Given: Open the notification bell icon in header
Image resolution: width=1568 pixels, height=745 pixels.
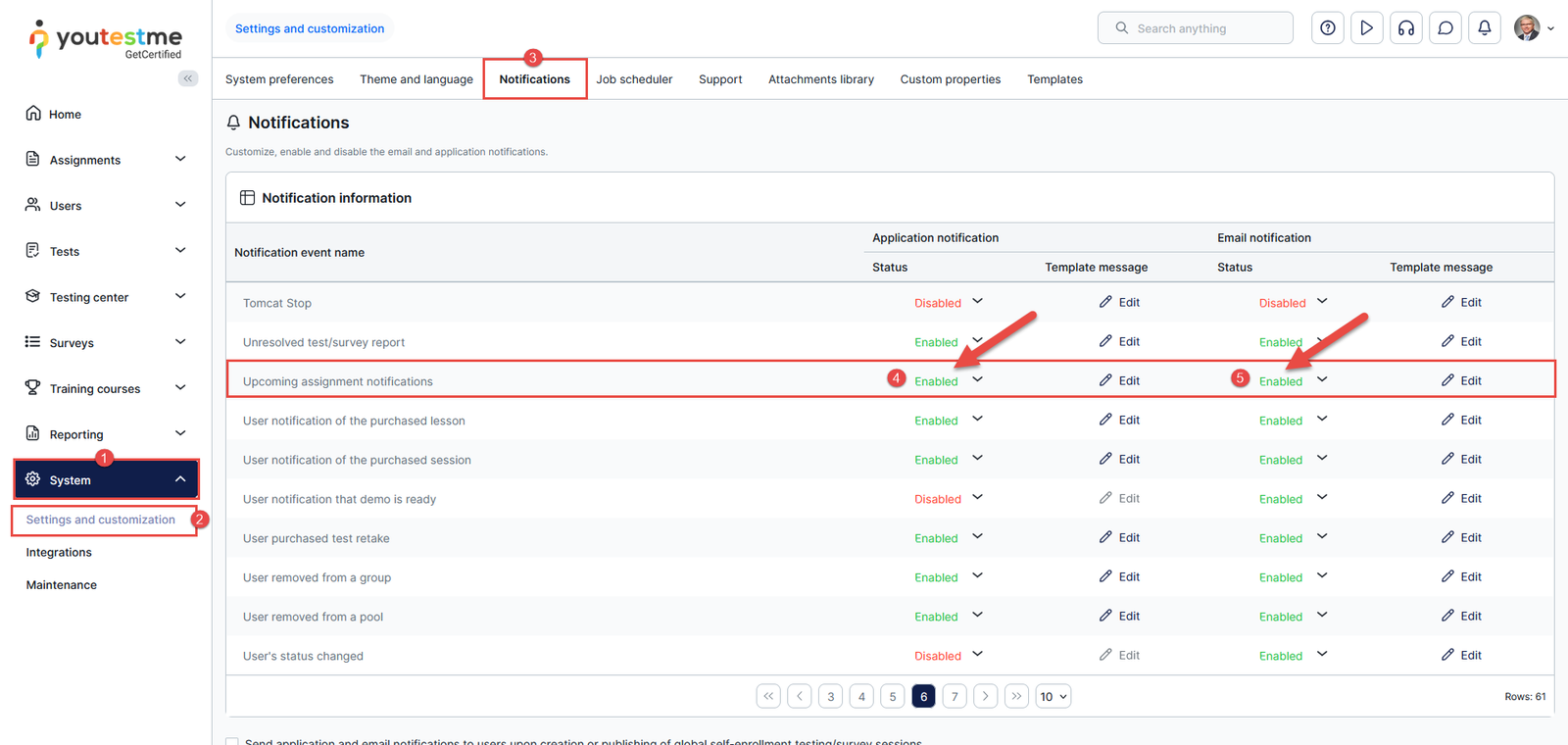Looking at the screenshot, I should tap(1484, 28).
